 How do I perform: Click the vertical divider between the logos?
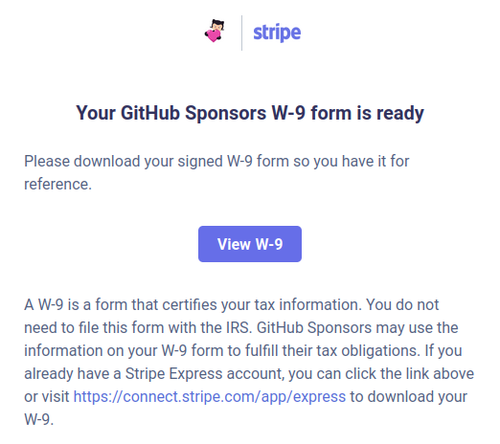tap(242, 33)
